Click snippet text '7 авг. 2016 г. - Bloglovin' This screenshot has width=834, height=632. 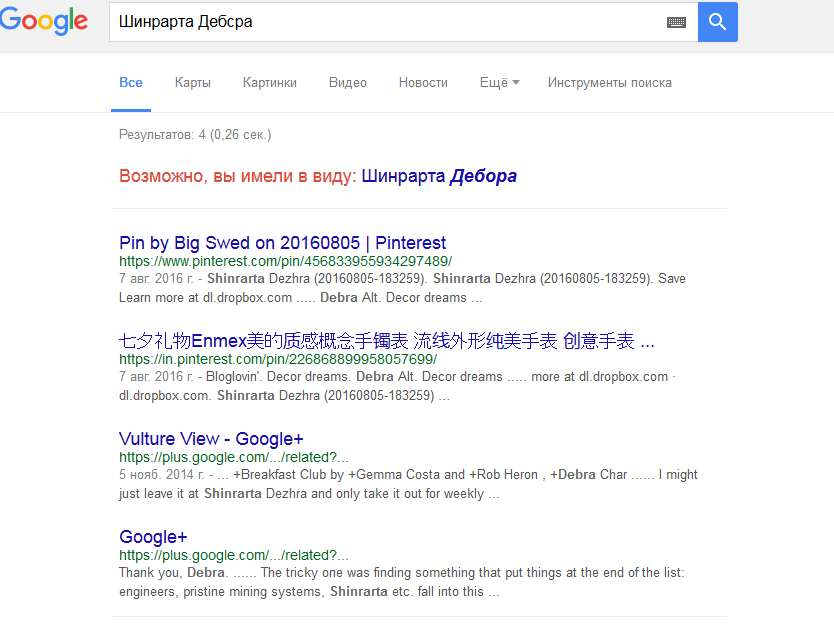coord(397,386)
